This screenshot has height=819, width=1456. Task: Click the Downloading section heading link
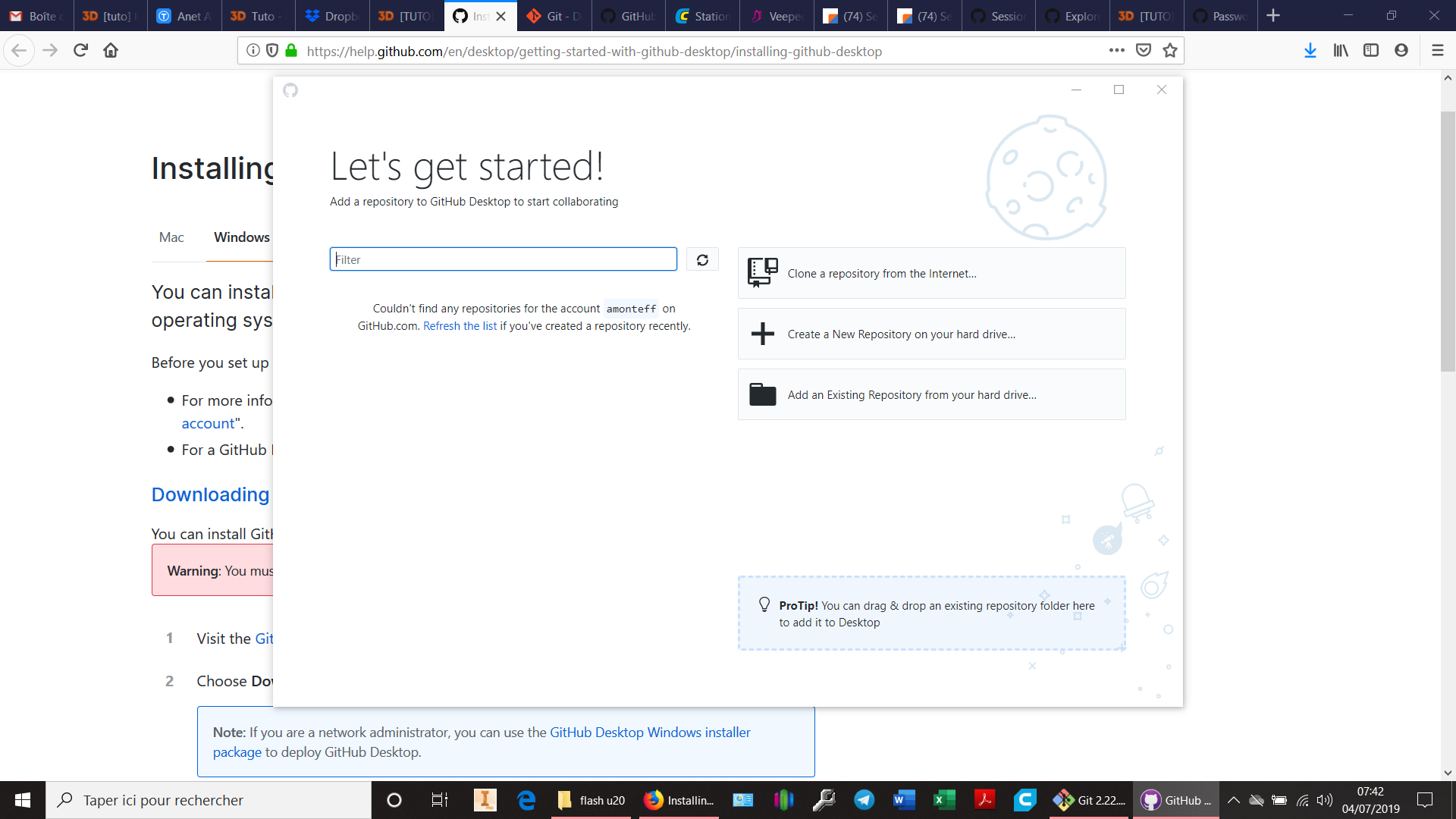210,494
